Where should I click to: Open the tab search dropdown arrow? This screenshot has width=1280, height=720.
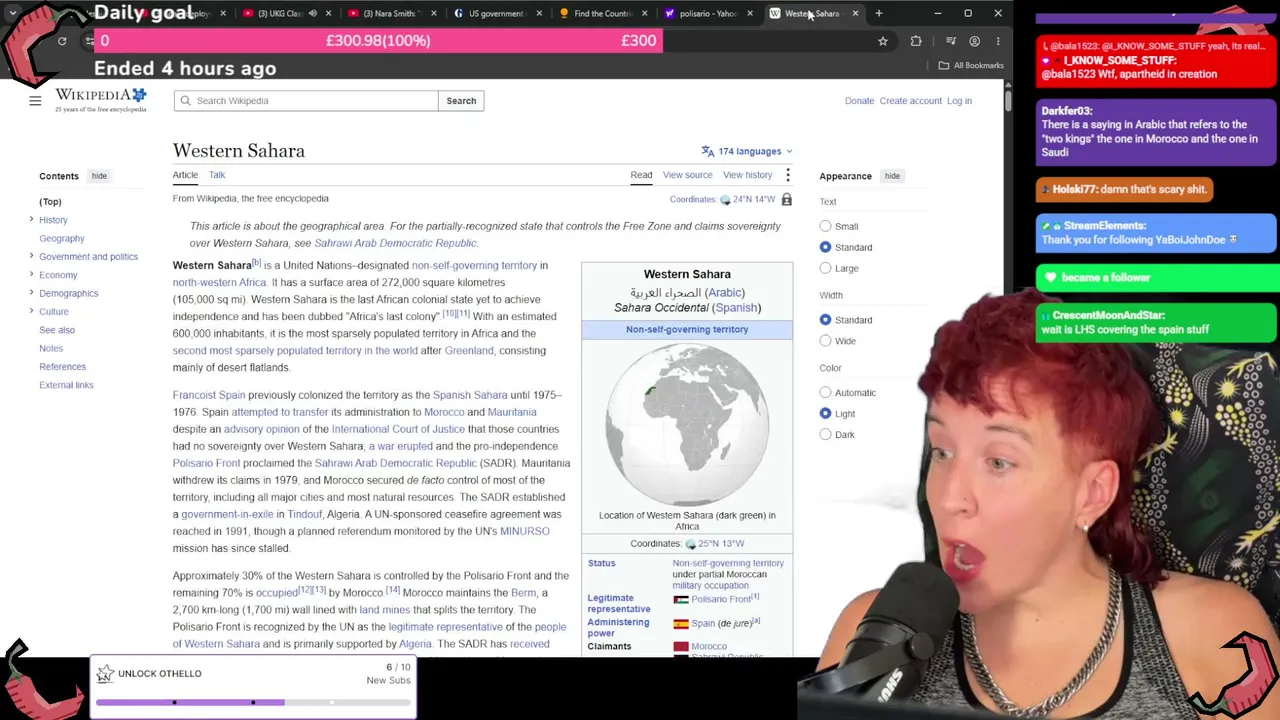[12, 13]
